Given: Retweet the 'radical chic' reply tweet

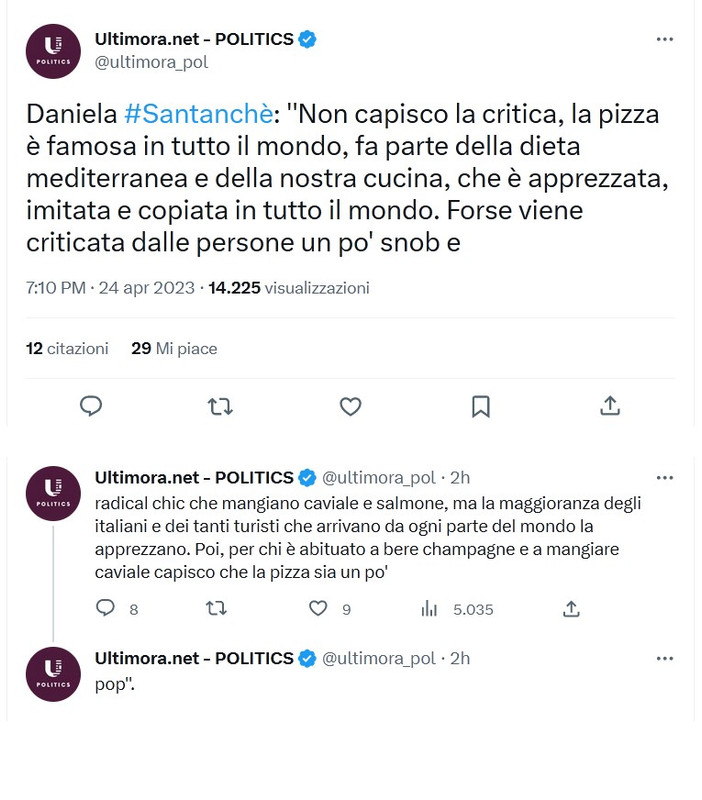Looking at the screenshot, I should 215,608.
